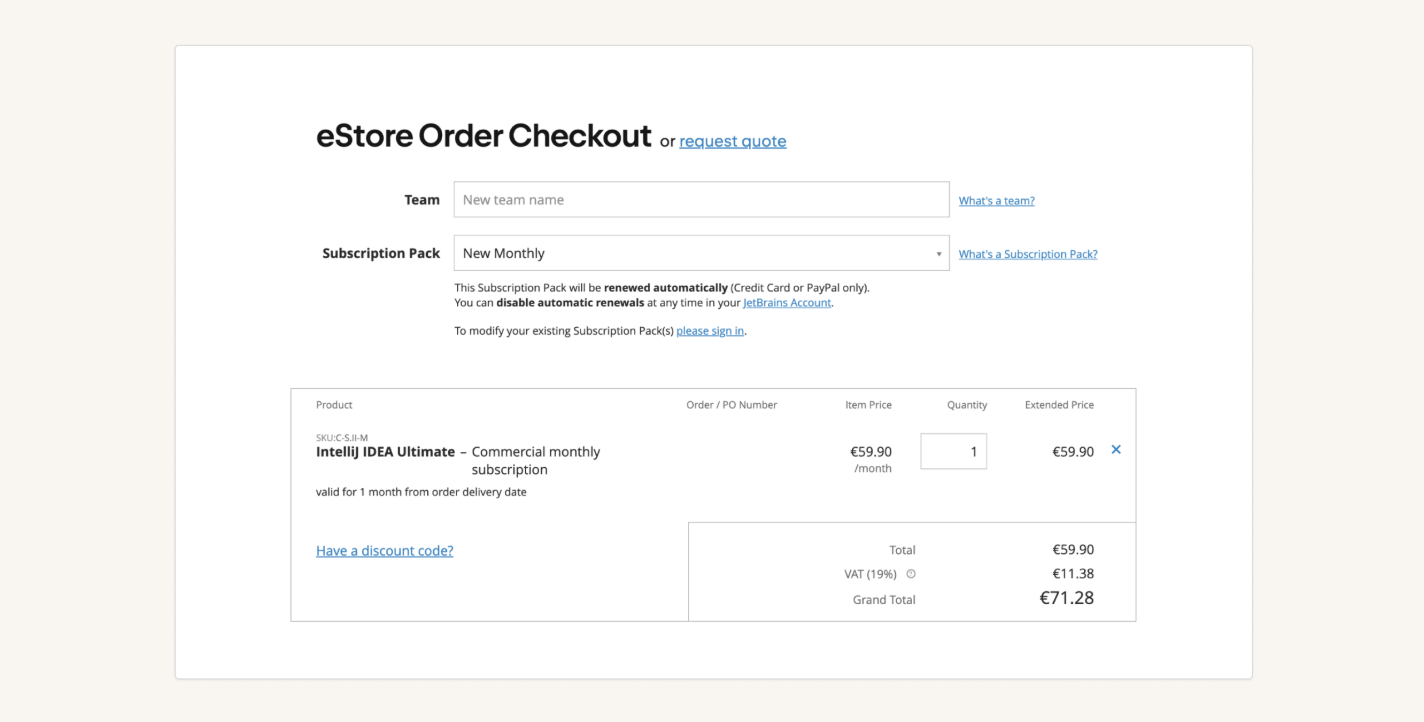Image resolution: width=1424 pixels, height=722 pixels.
Task: Click the VAT amount €11.38
Action: pos(1072,574)
